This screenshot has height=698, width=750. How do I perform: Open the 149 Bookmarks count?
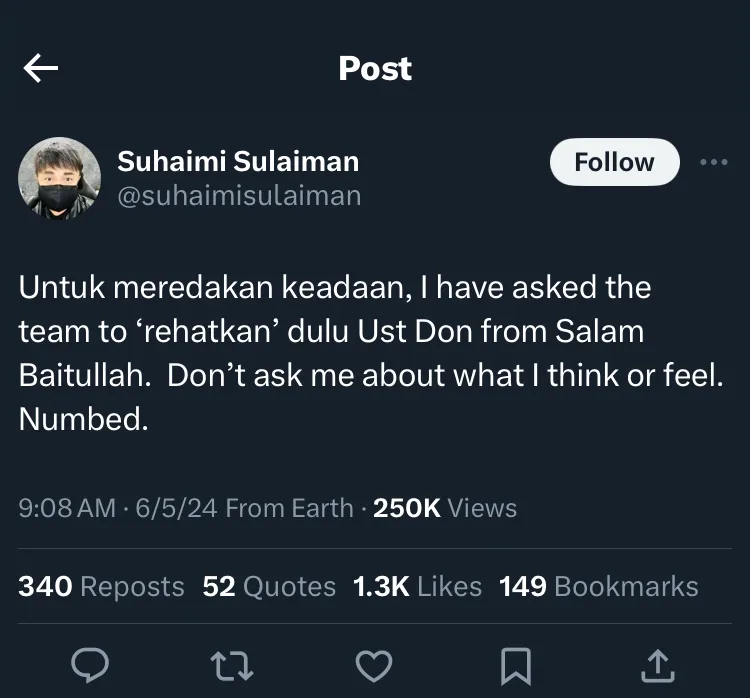(x=598, y=587)
